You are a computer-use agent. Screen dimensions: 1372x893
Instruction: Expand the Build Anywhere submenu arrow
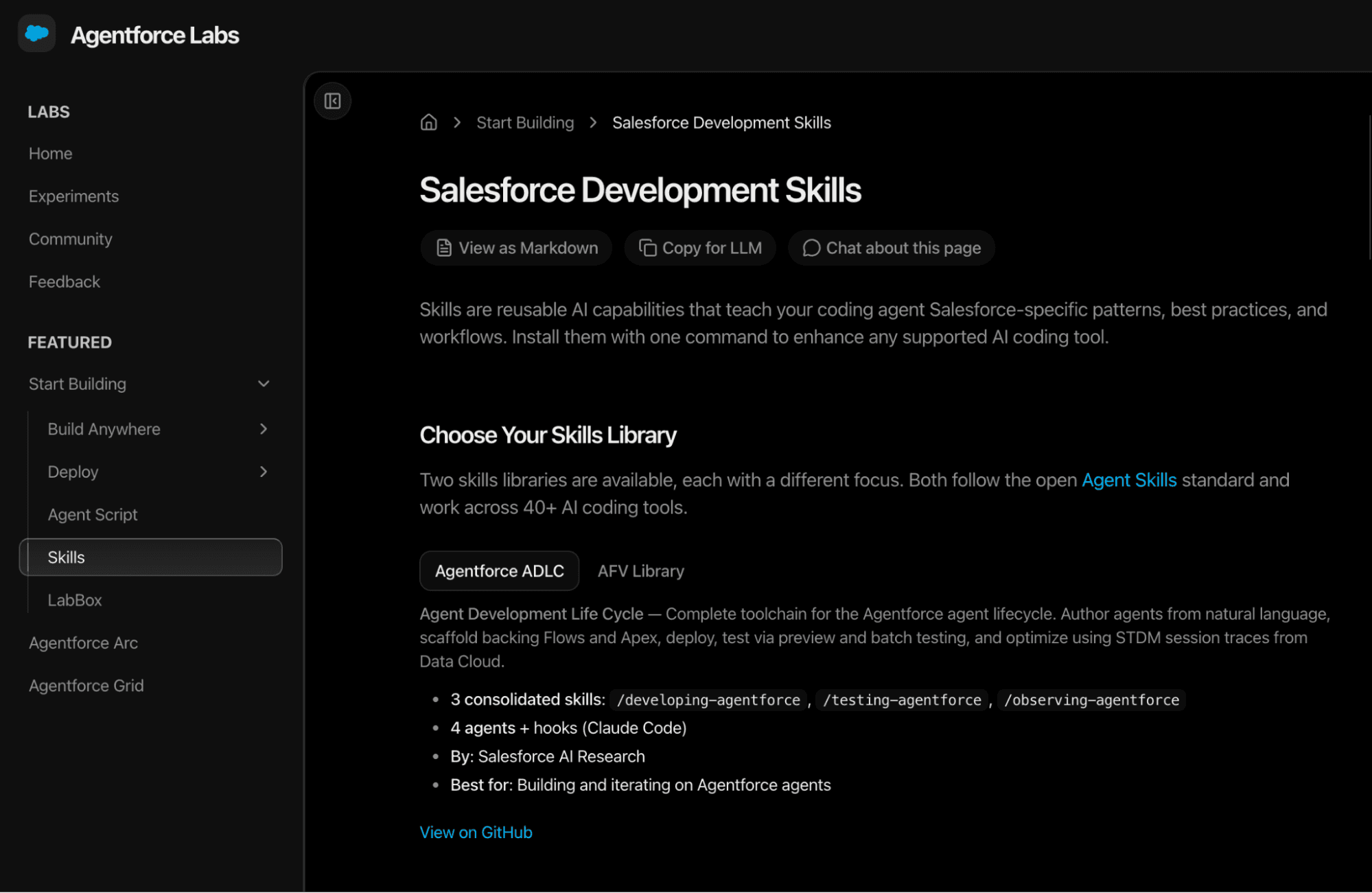264,429
